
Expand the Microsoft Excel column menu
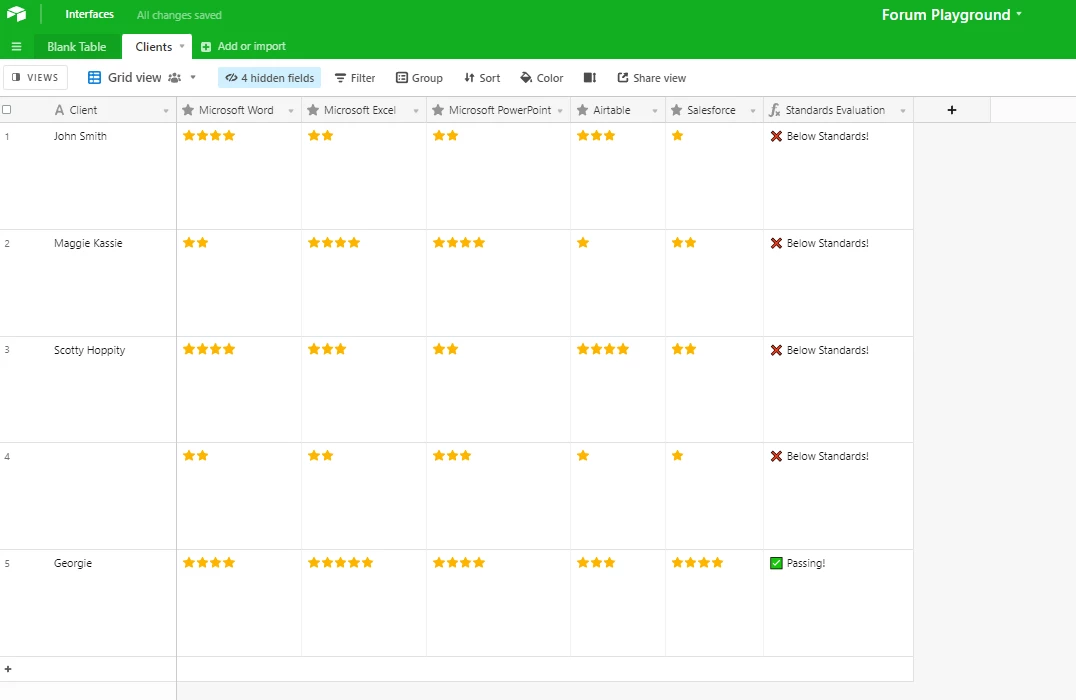click(416, 110)
